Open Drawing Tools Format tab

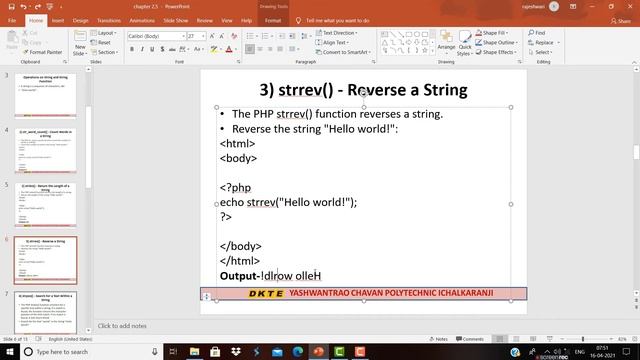click(x=273, y=20)
